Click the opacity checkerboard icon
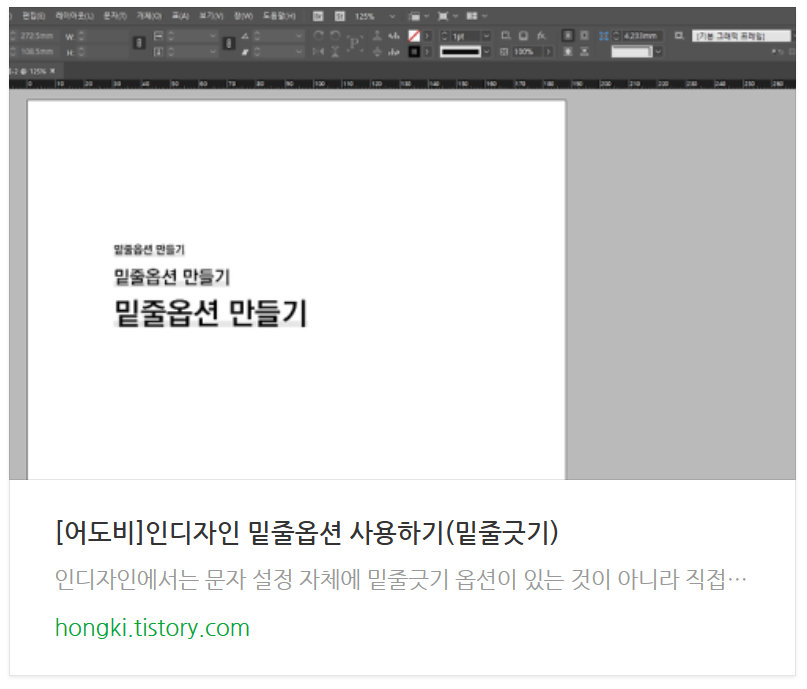This screenshot has width=807, height=689. point(504,51)
